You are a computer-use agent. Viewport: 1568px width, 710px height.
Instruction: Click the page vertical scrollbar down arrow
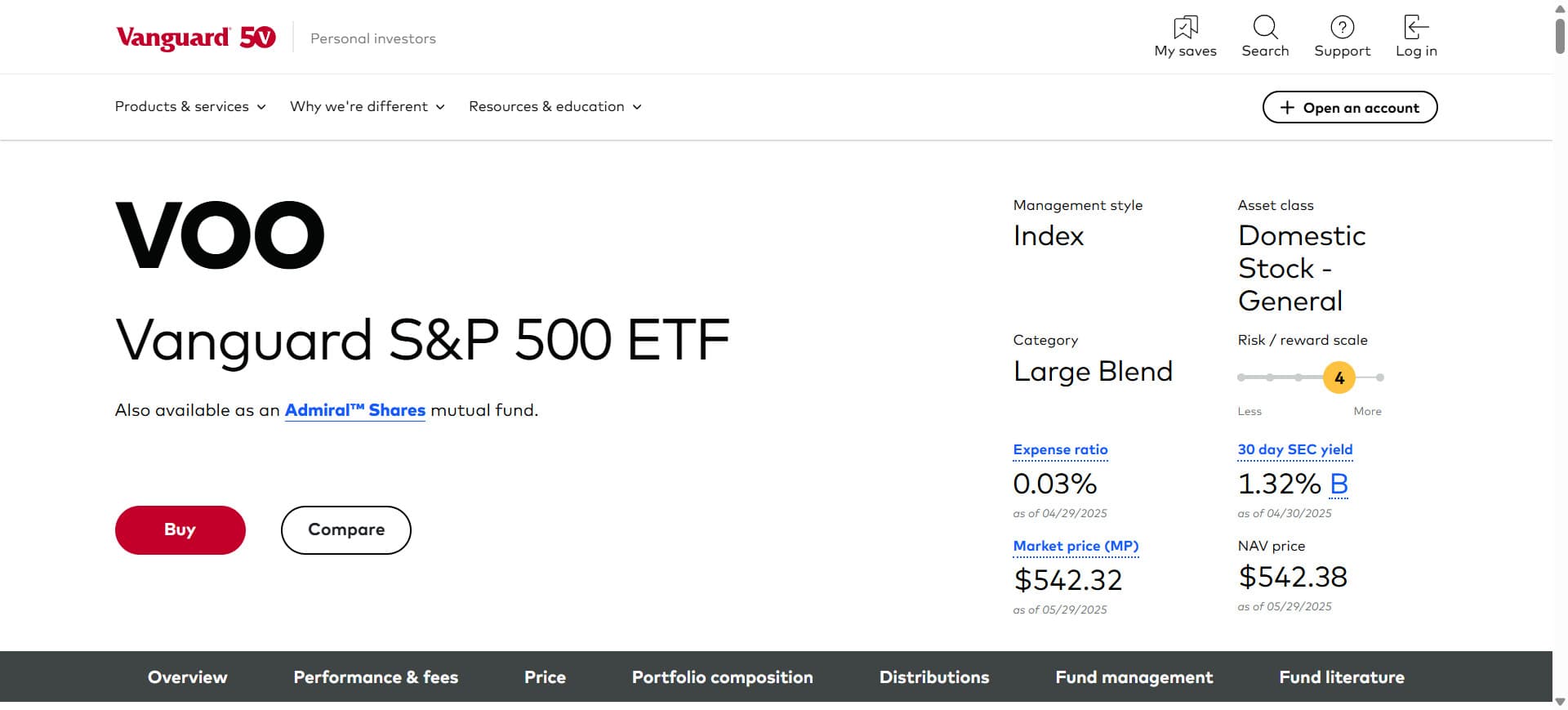(1560, 701)
